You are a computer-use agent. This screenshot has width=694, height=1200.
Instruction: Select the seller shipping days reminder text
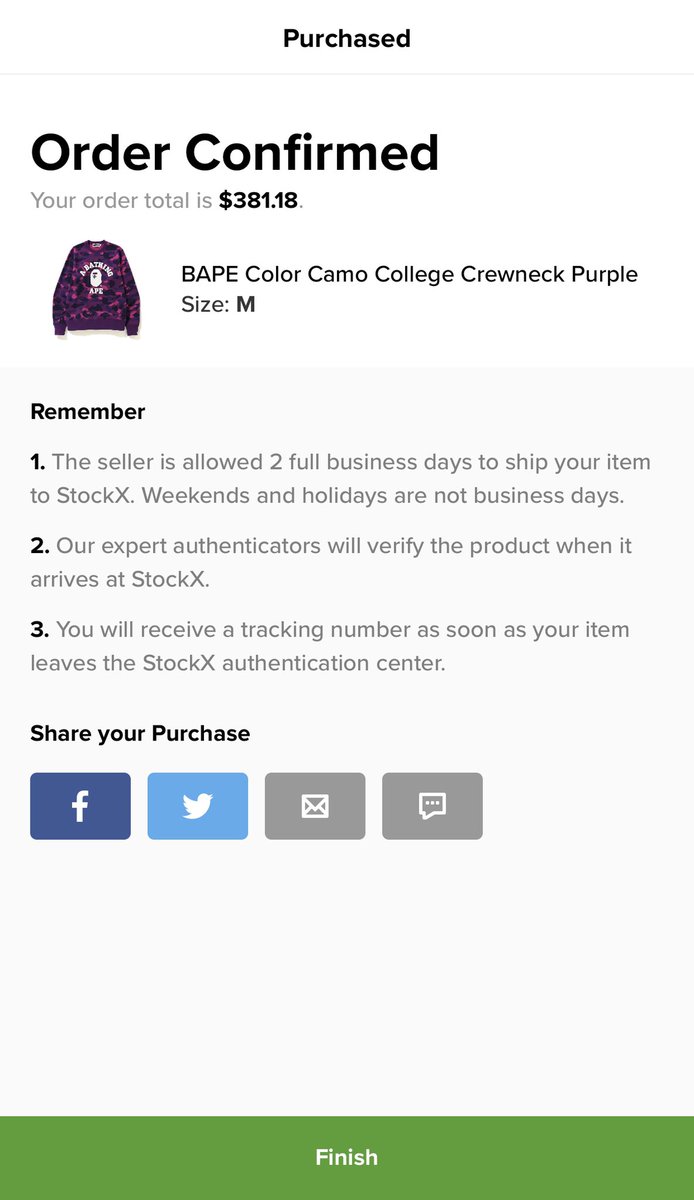(341, 479)
